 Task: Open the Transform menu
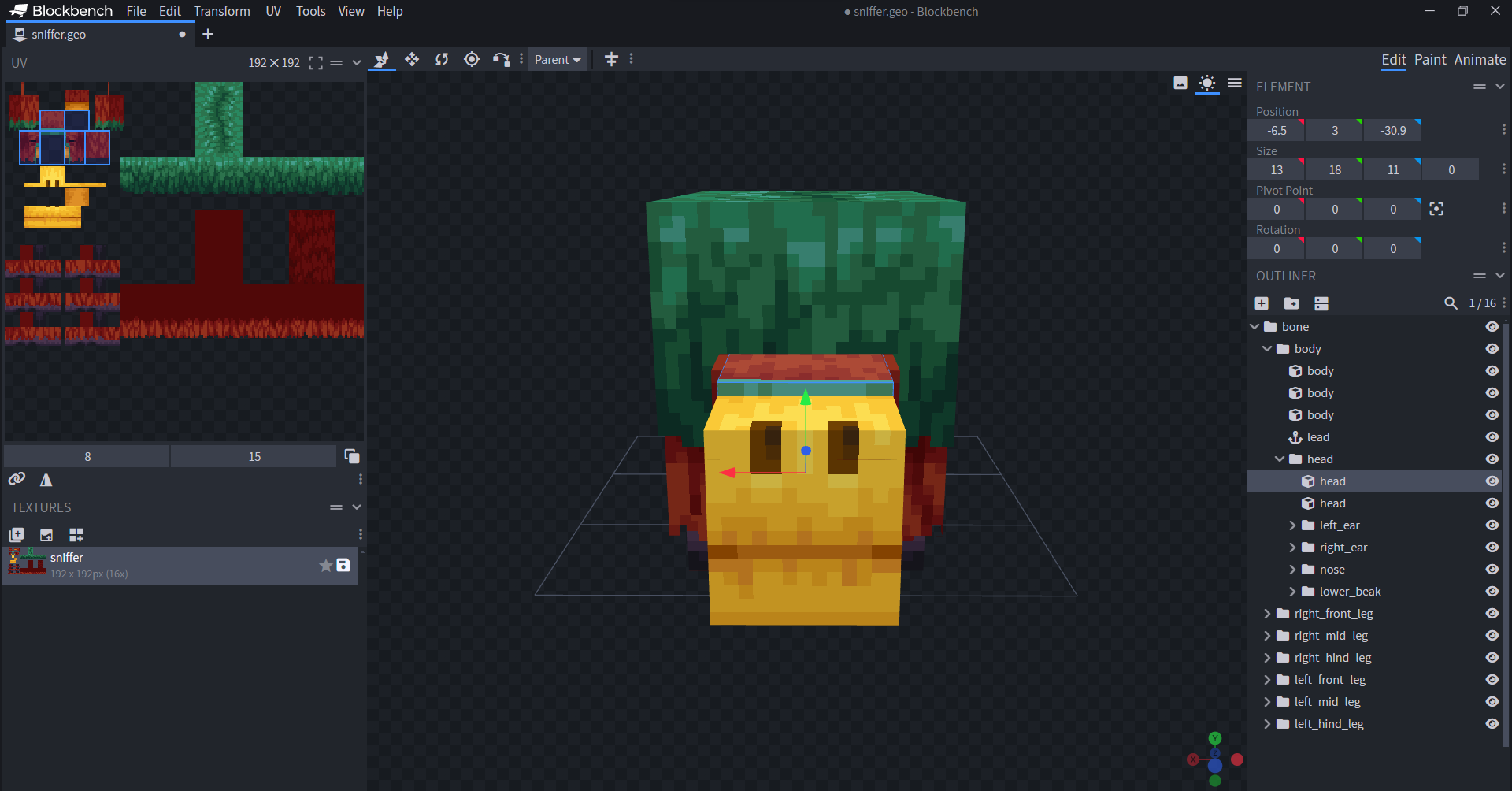(x=222, y=11)
